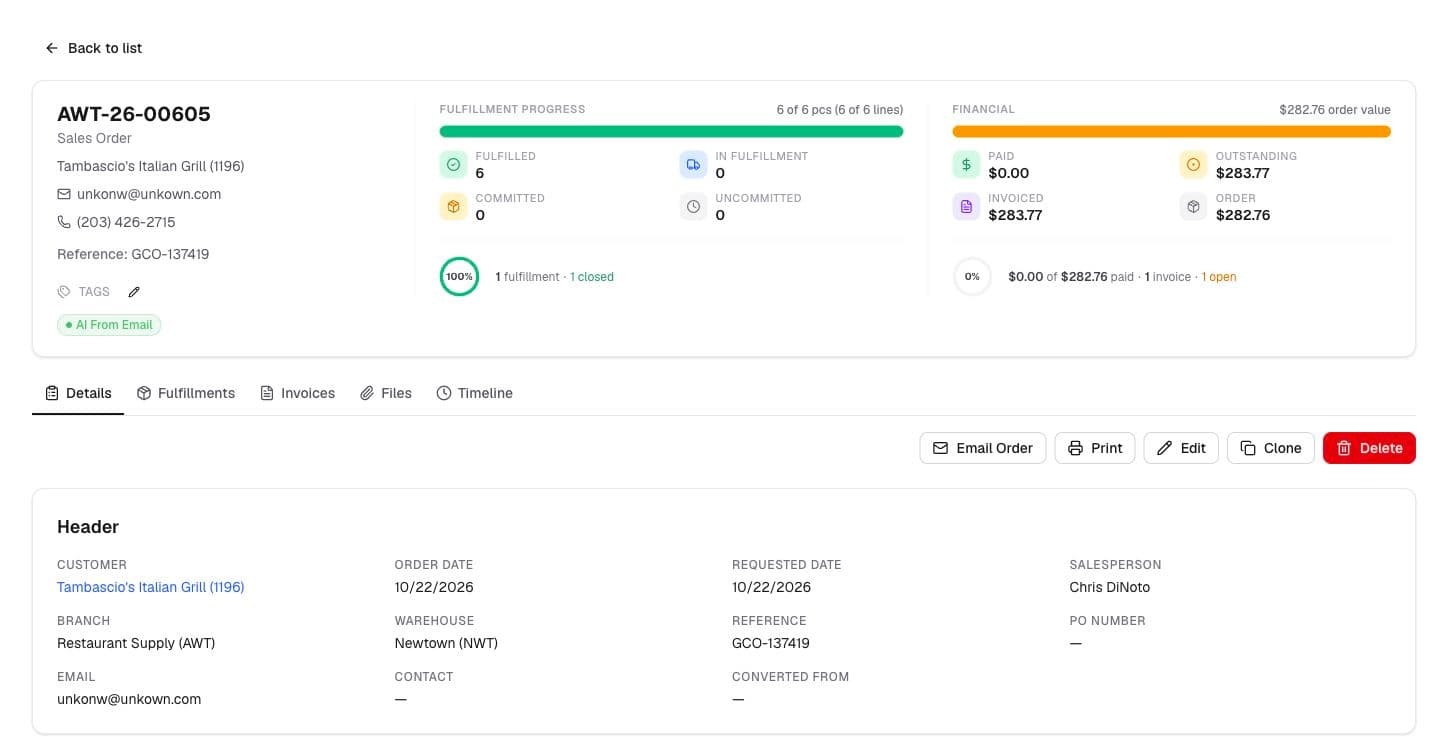Viewport: 1448px width, 742px height.
Task: Click the Header section email unkonw@unkown.com
Action: [129, 699]
